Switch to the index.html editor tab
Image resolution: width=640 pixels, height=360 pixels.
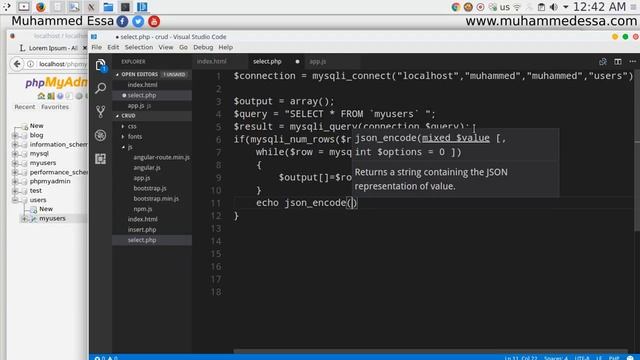pyautogui.click(x=220, y=62)
